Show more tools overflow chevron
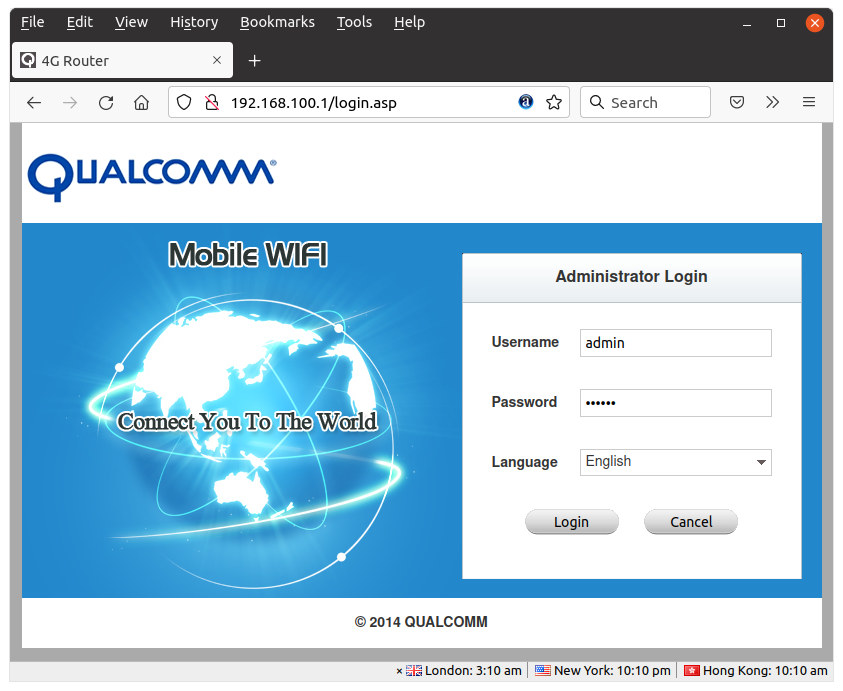843x691 pixels. [773, 102]
